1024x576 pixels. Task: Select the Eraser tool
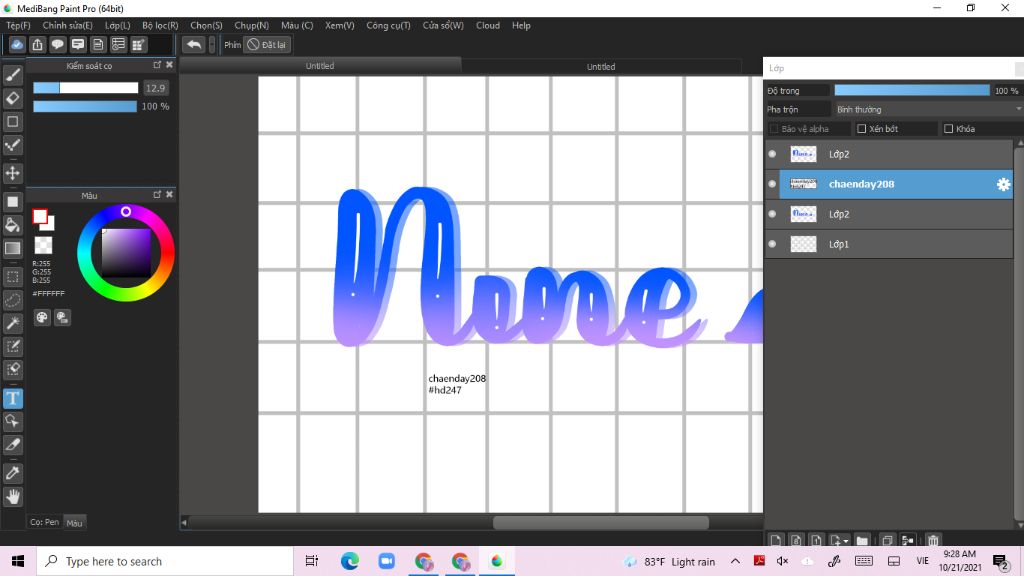point(13,99)
